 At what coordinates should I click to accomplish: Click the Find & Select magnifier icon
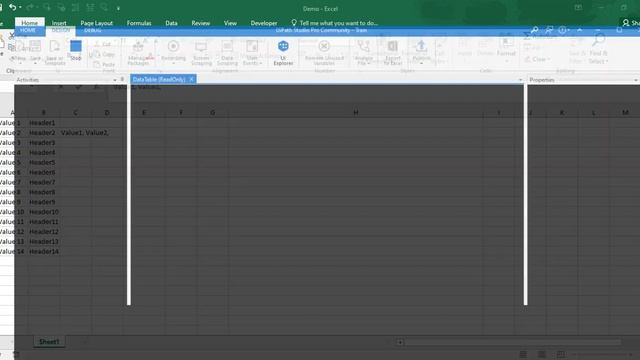pyautogui.click(x=598, y=41)
